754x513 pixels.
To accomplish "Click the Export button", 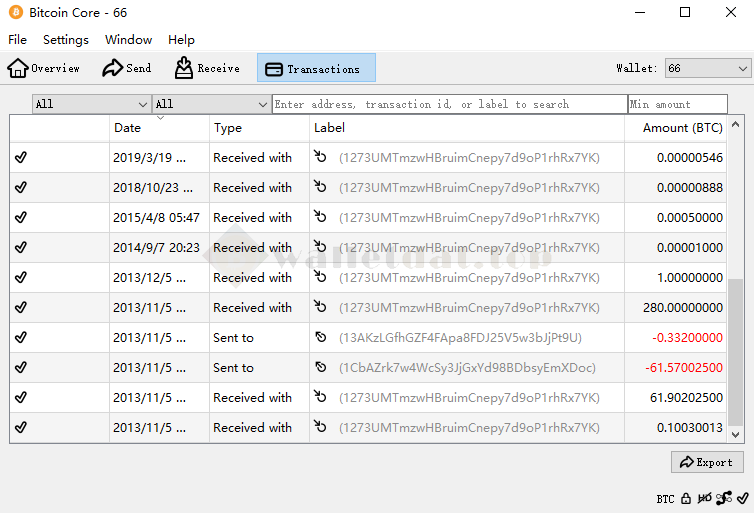I will tap(707, 462).
